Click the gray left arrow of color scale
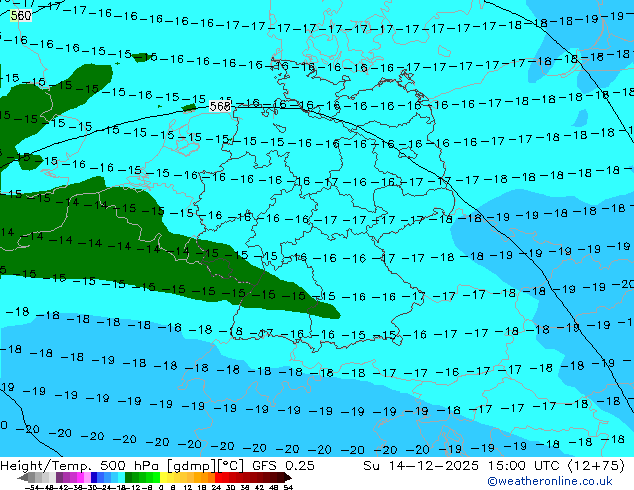The image size is (634, 490). (23, 477)
